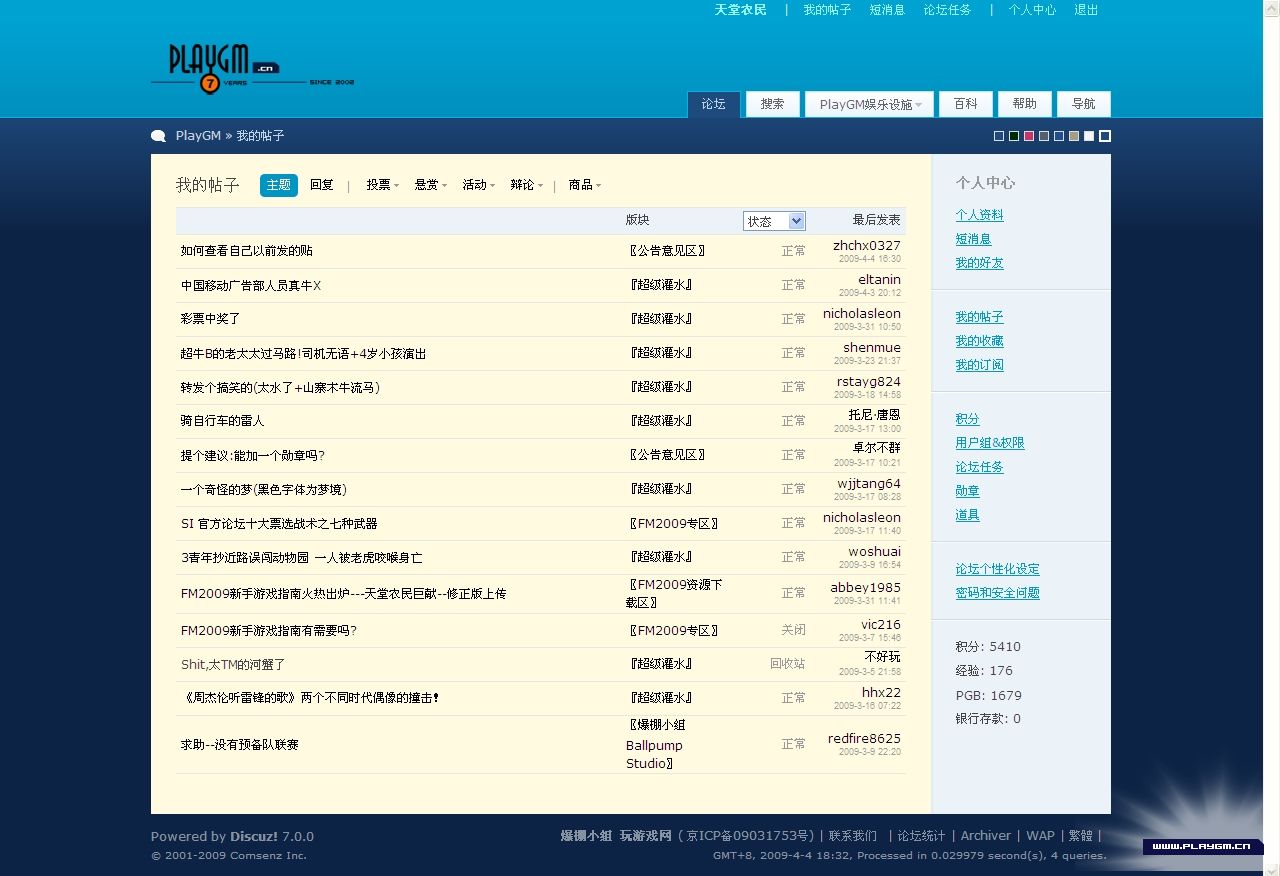Click username 天堂农民 in the top bar
Viewport: 1280px width, 876px height.
(x=741, y=10)
